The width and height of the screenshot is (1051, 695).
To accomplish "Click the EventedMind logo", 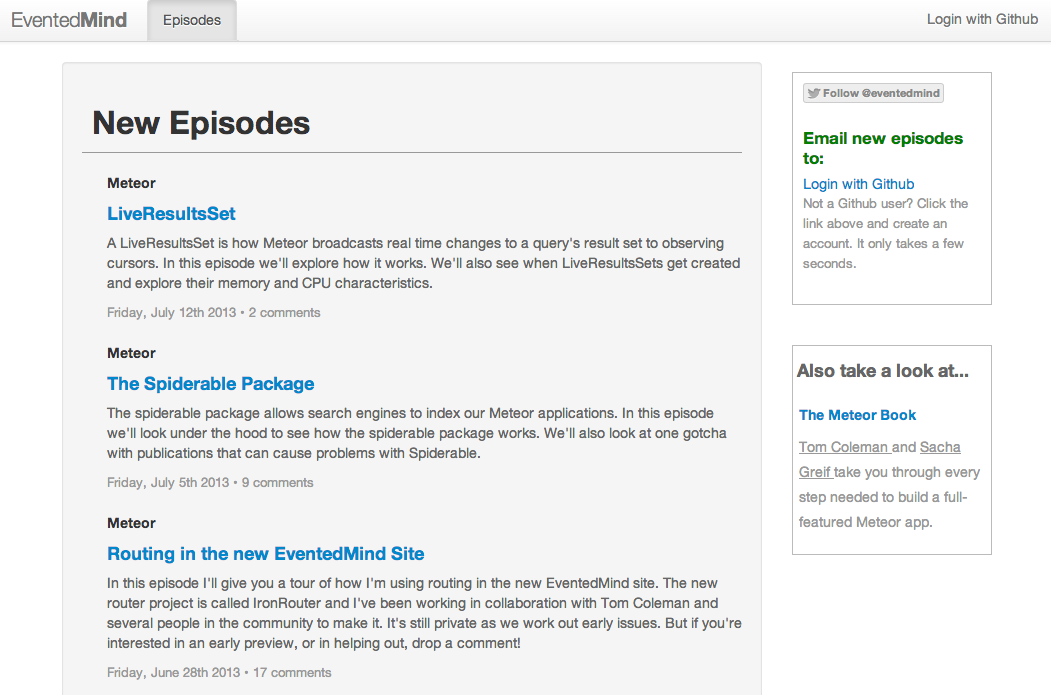I will (69, 20).
